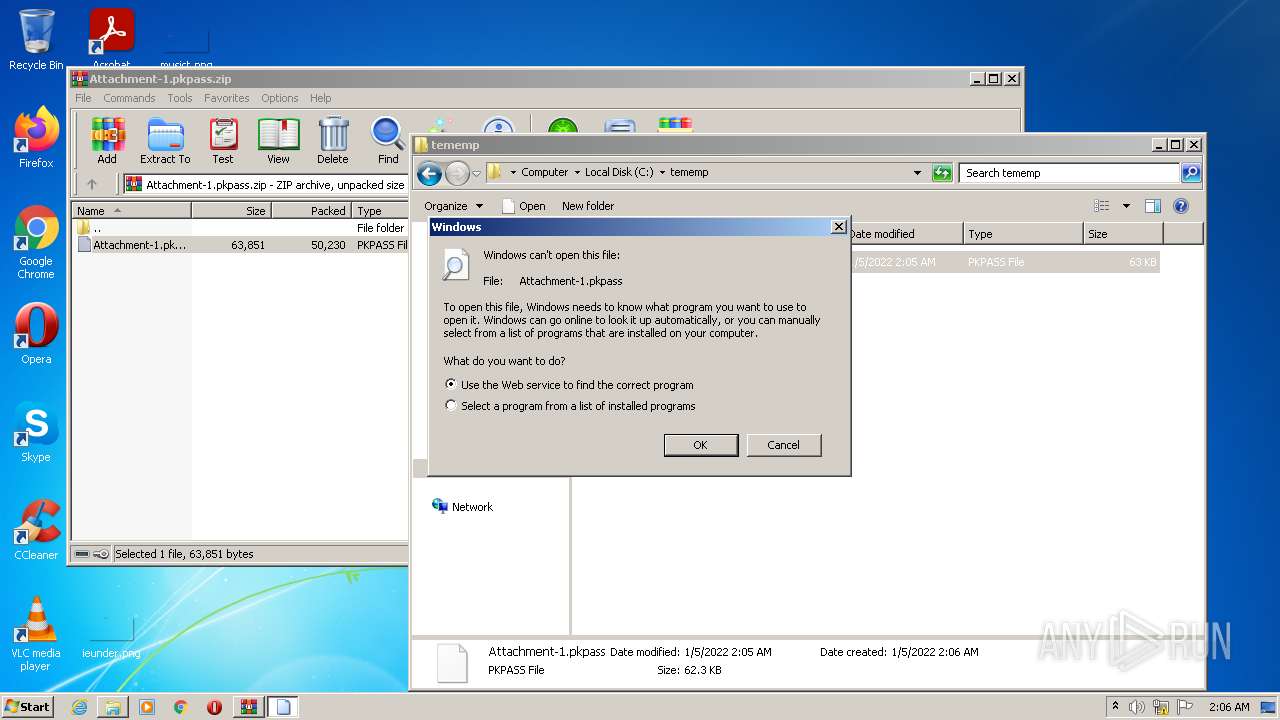The width and height of the screenshot is (1280, 720).
Task: Show hidden tray icons arrow
Action: pos(1115,707)
